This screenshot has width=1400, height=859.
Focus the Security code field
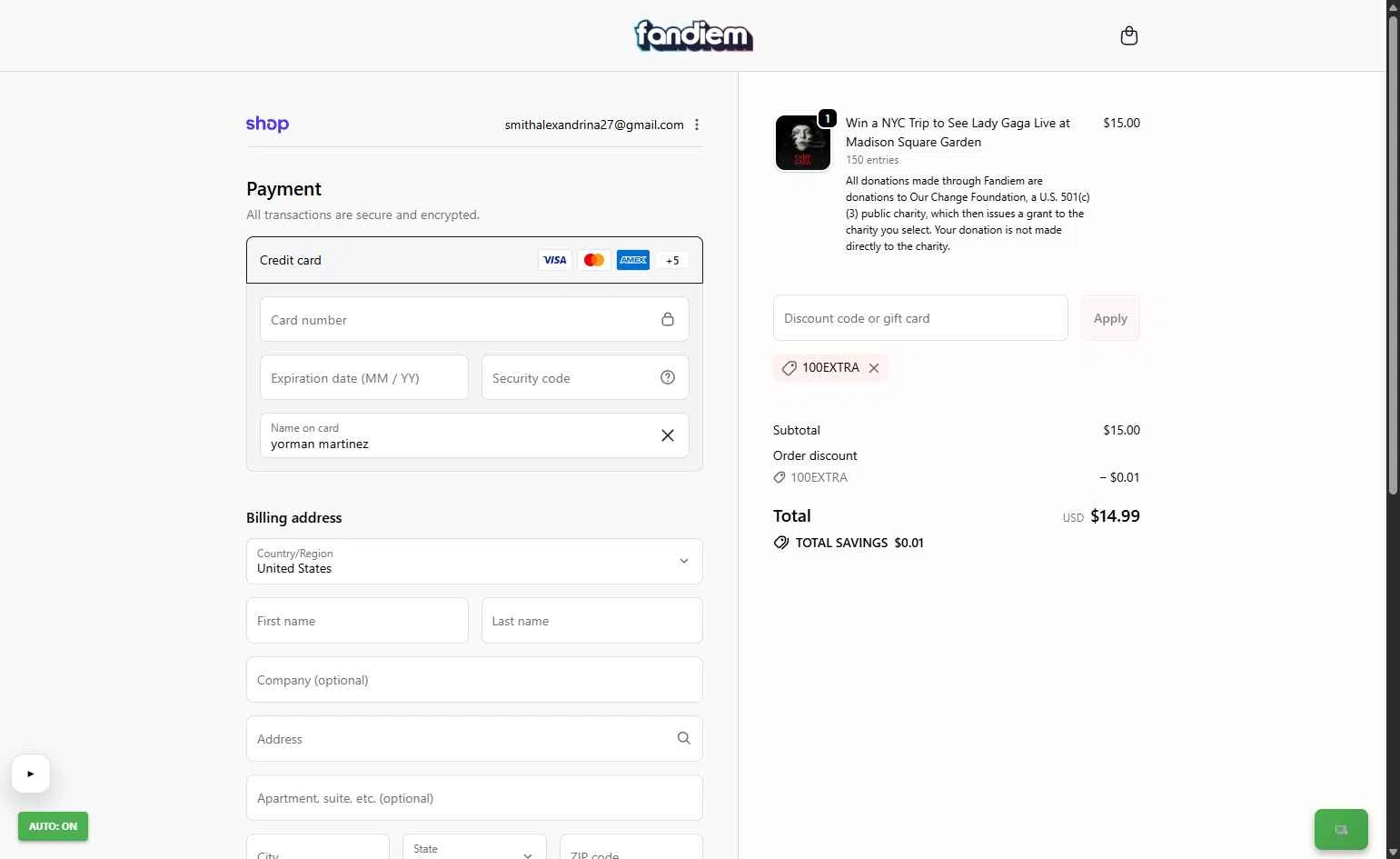click(x=585, y=377)
